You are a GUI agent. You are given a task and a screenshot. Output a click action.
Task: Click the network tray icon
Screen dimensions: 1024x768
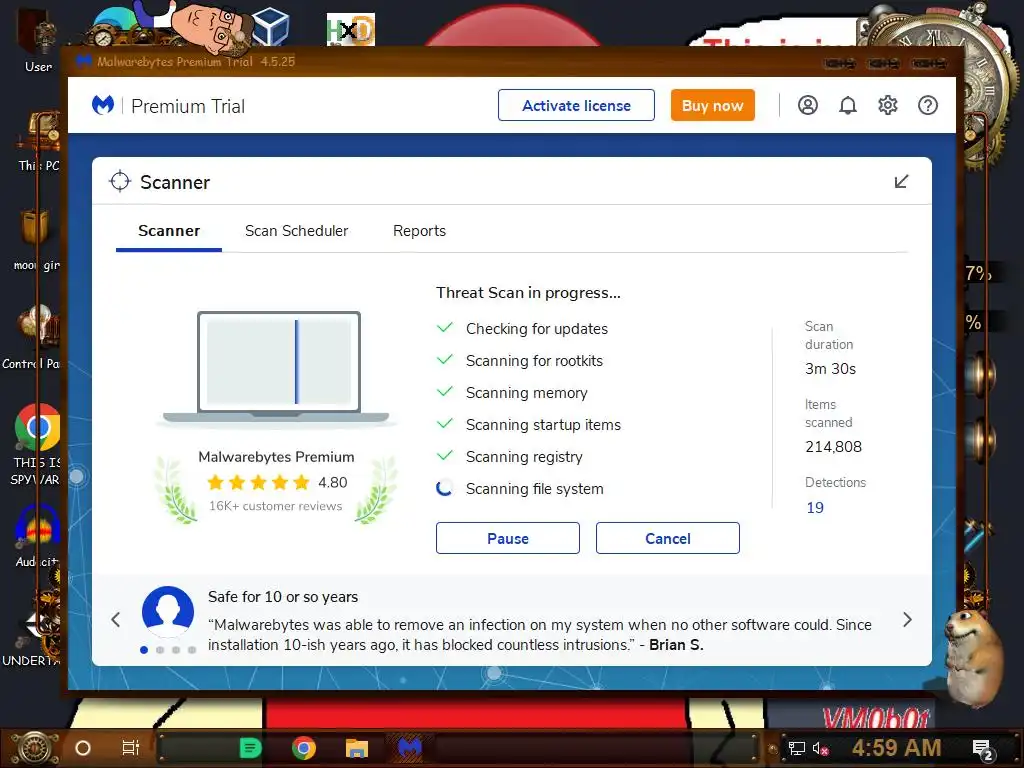pyautogui.click(x=796, y=748)
